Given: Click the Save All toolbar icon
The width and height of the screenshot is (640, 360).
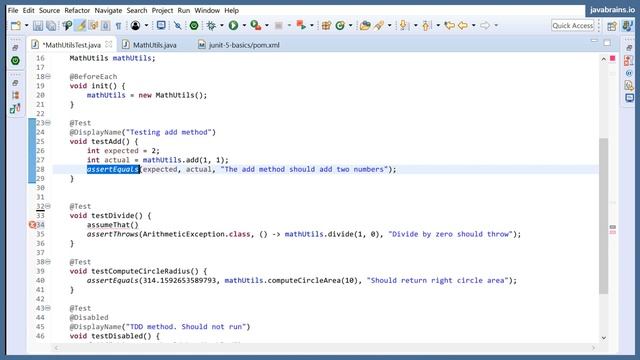Looking at the screenshot, I should tap(51, 26).
